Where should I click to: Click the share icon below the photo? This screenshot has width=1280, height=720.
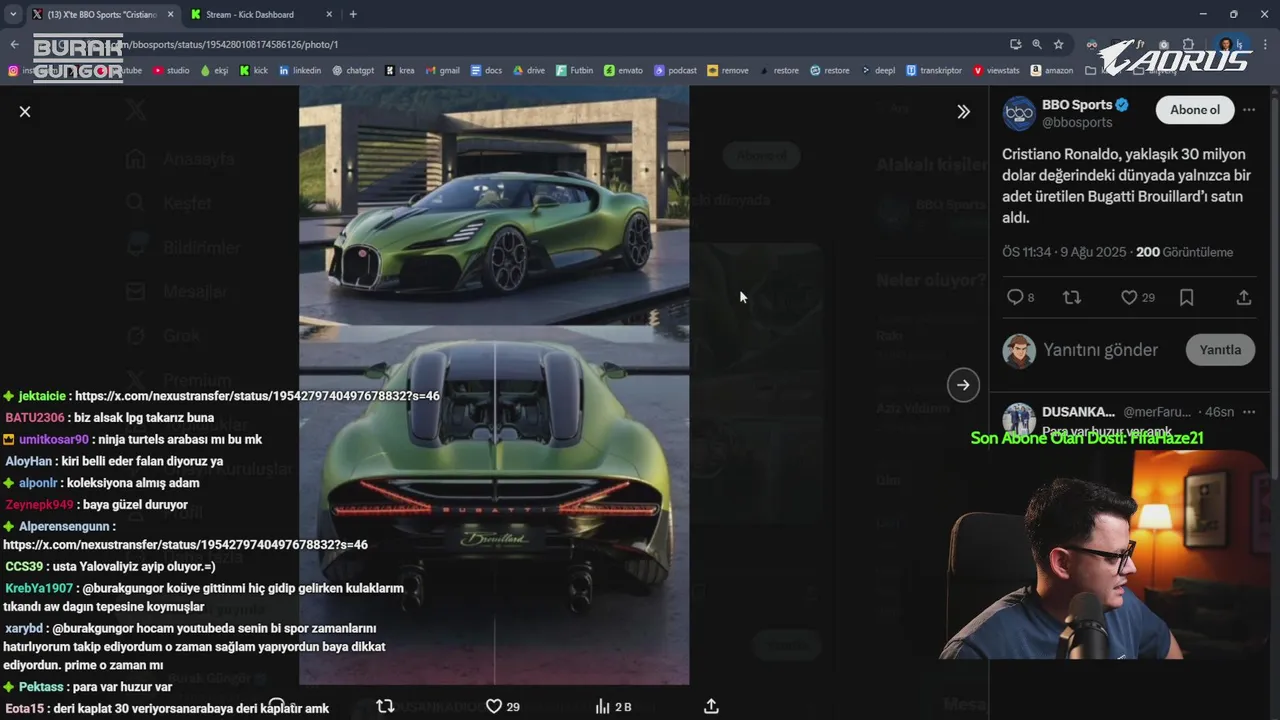coord(711,706)
